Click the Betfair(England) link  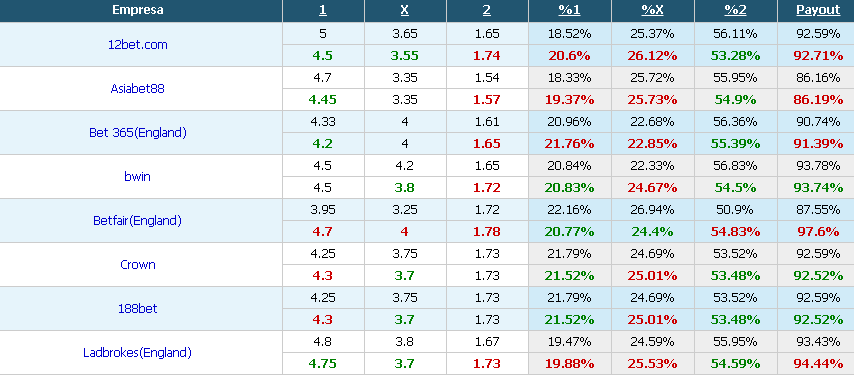coord(137,220)
